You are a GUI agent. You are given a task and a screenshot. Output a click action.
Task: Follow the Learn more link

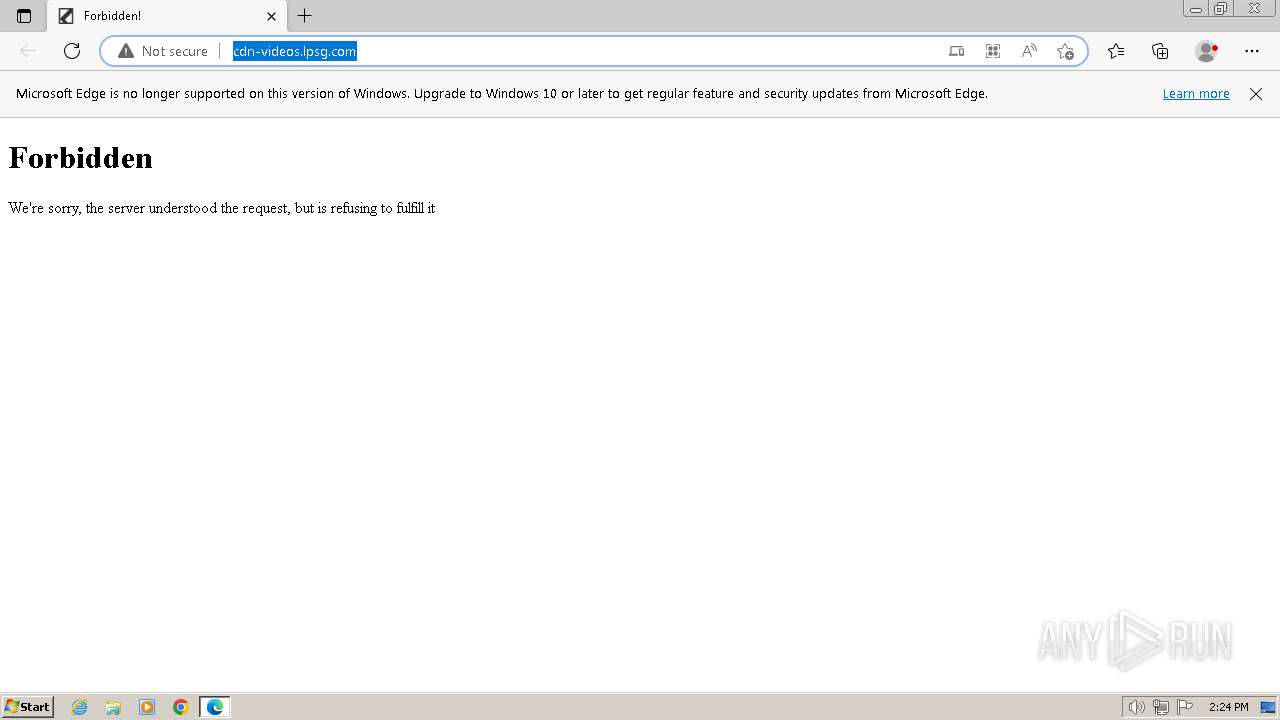tap(1196, 94)
